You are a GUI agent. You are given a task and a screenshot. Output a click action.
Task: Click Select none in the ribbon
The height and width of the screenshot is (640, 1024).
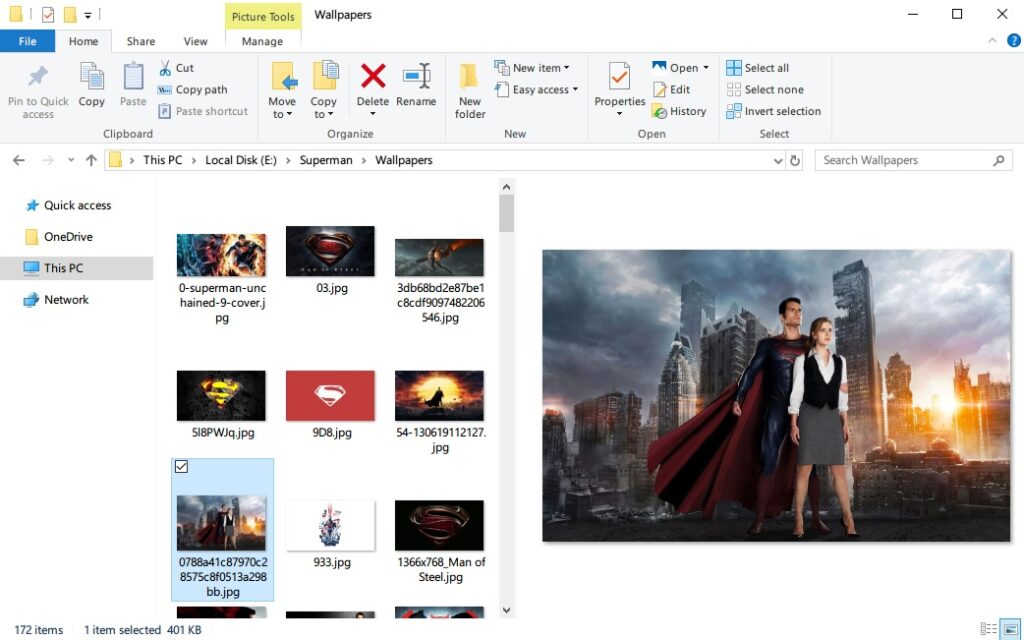tap(765, 89)
